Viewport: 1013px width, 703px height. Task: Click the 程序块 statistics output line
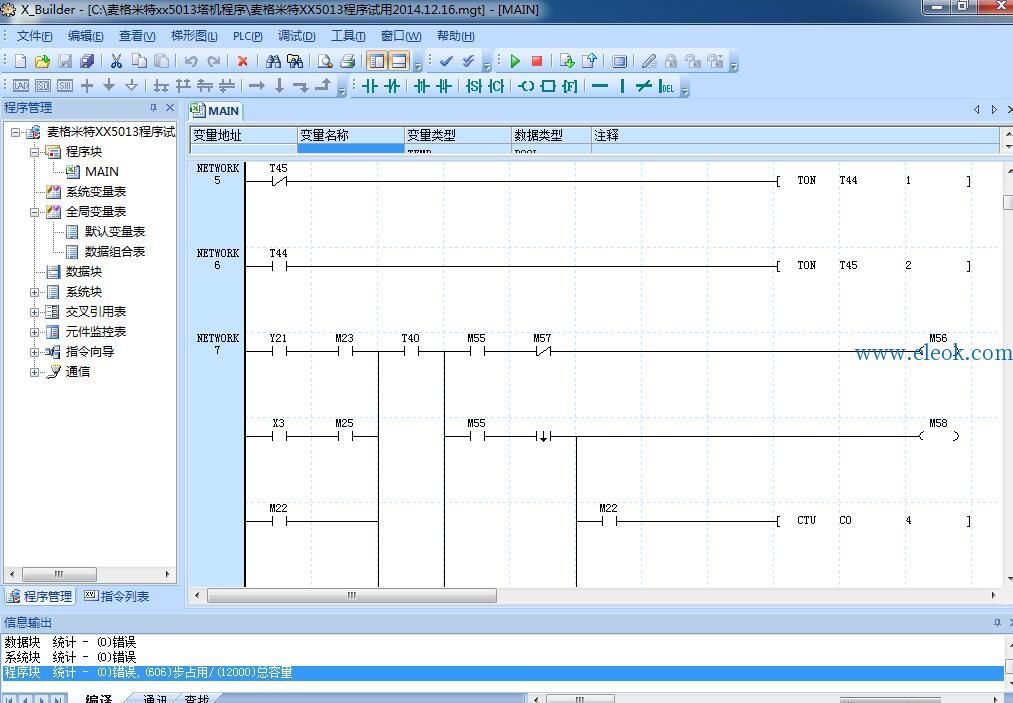click(x=503, y=673)
